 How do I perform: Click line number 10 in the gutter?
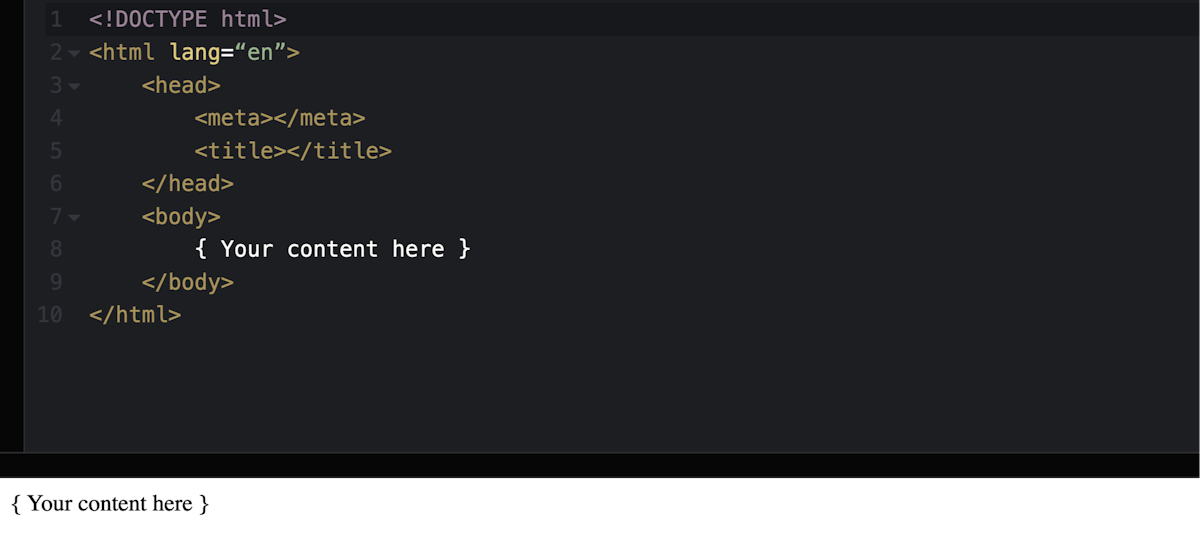click(49, 315)
